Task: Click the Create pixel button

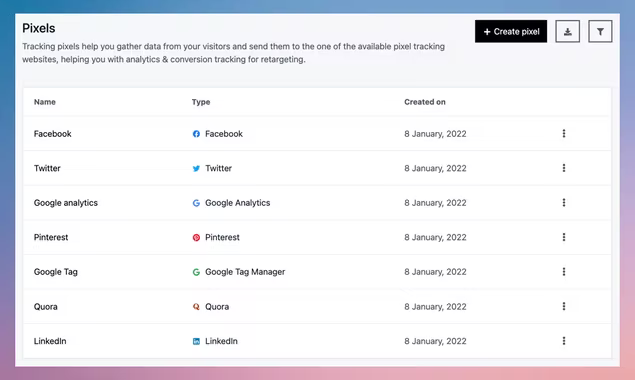Action: 511,31
